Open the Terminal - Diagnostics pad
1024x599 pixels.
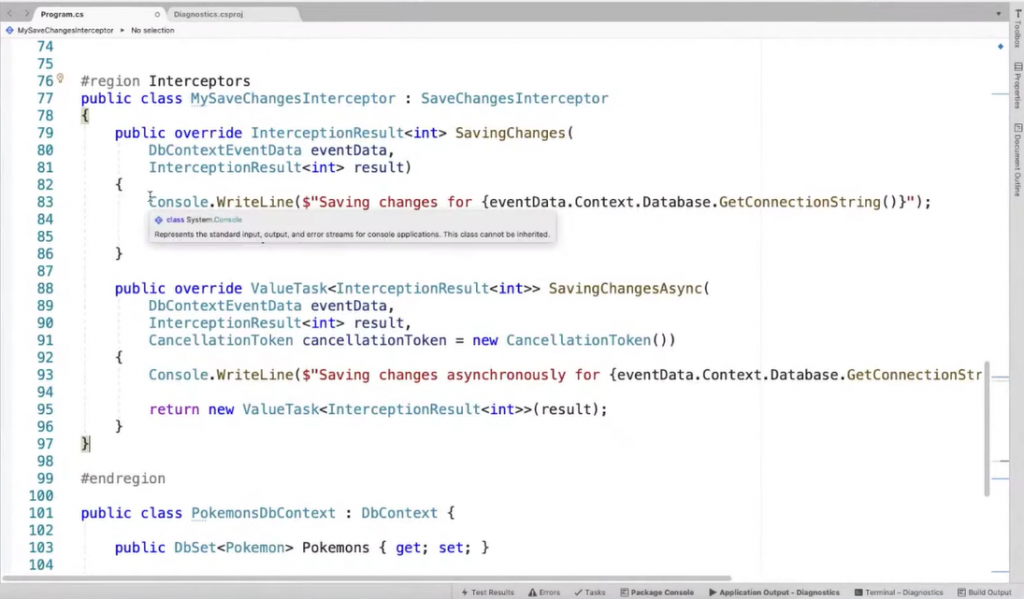coord(899,592)
